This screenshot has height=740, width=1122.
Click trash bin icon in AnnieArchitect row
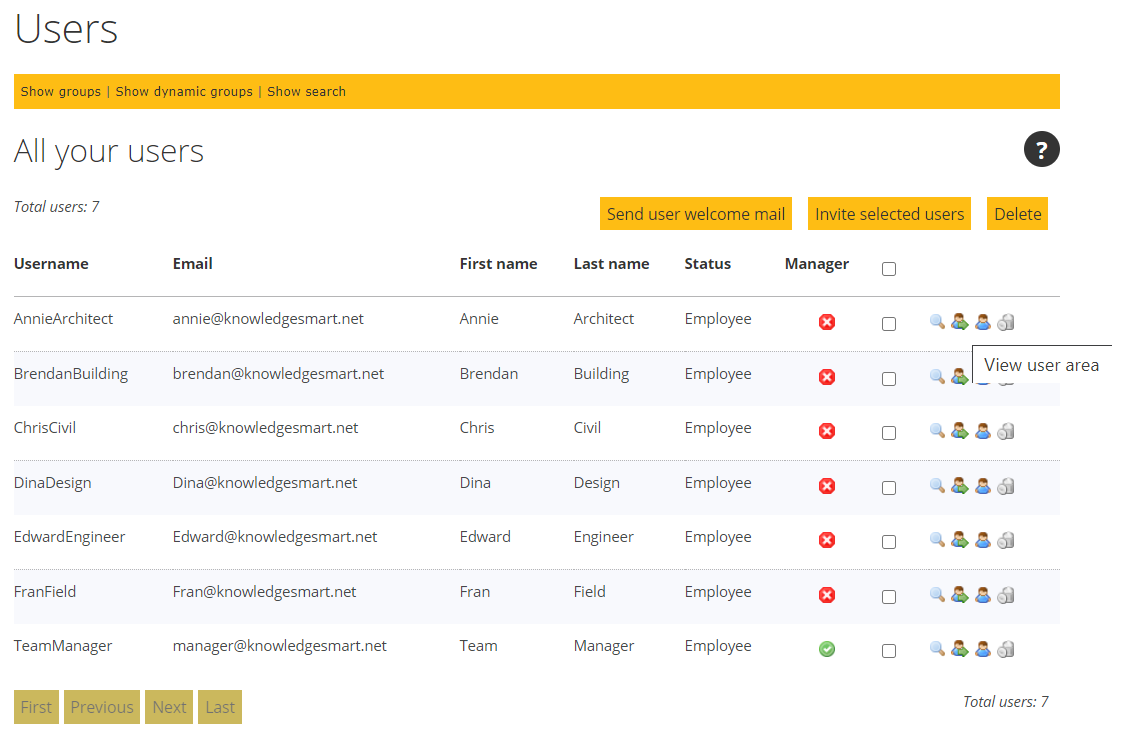point(1006,322)
